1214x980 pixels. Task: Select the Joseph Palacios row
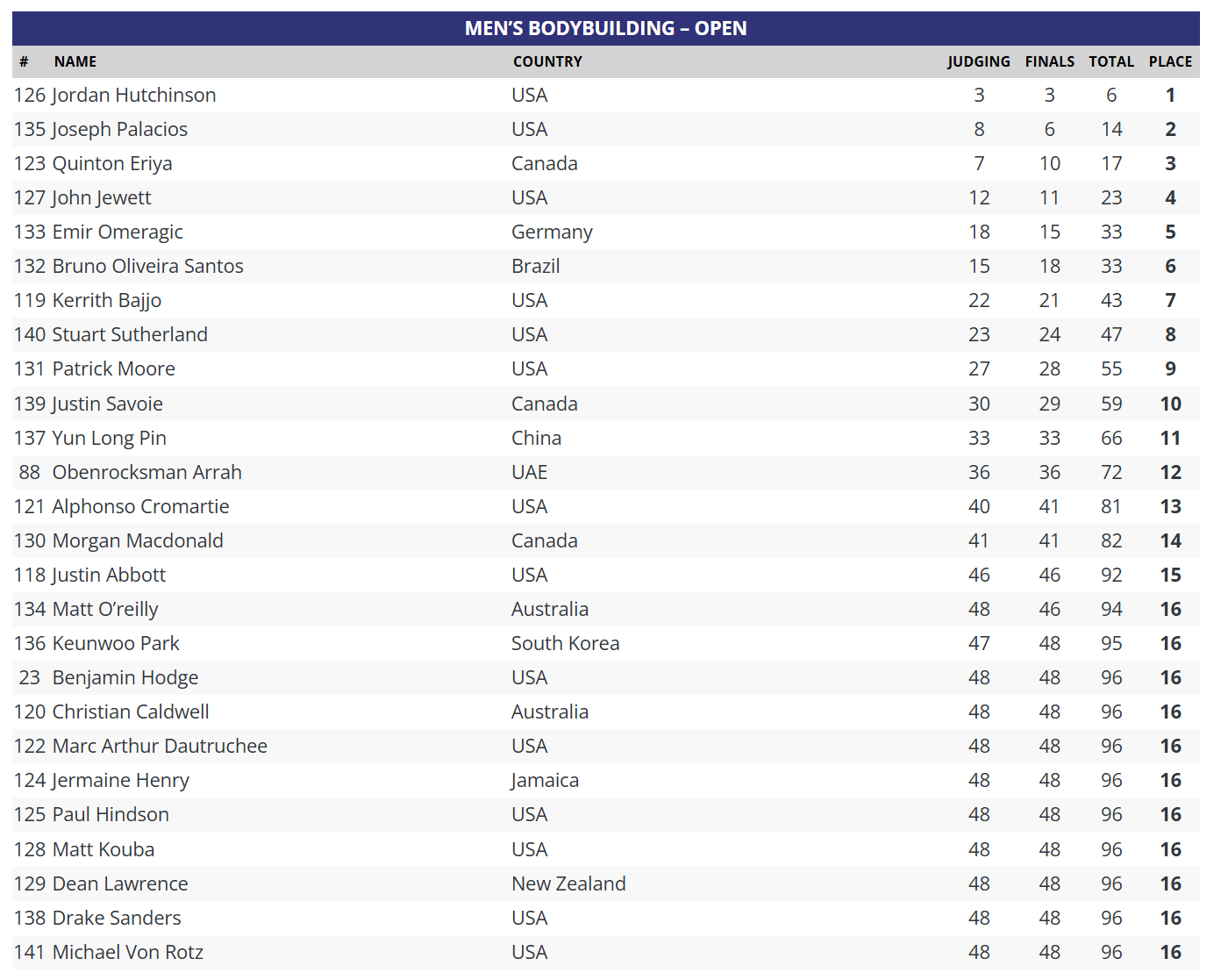pyautogui.click(x=605, y=129)
